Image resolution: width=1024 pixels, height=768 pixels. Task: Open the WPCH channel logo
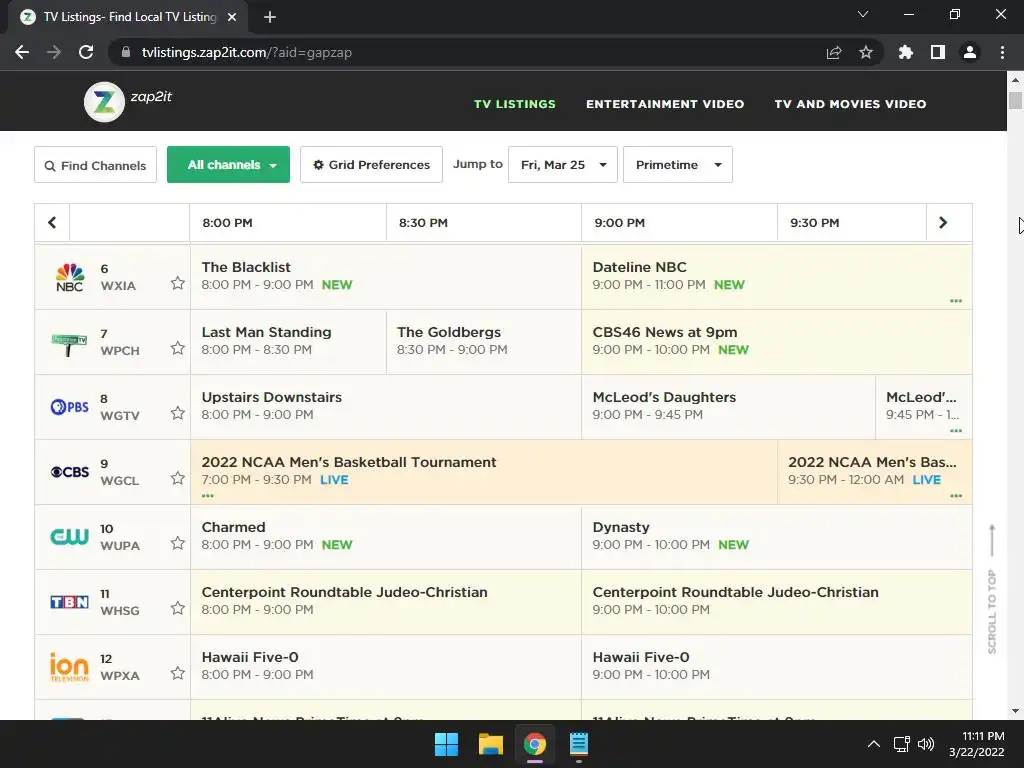pyautogui.click(x=69, y=344)
